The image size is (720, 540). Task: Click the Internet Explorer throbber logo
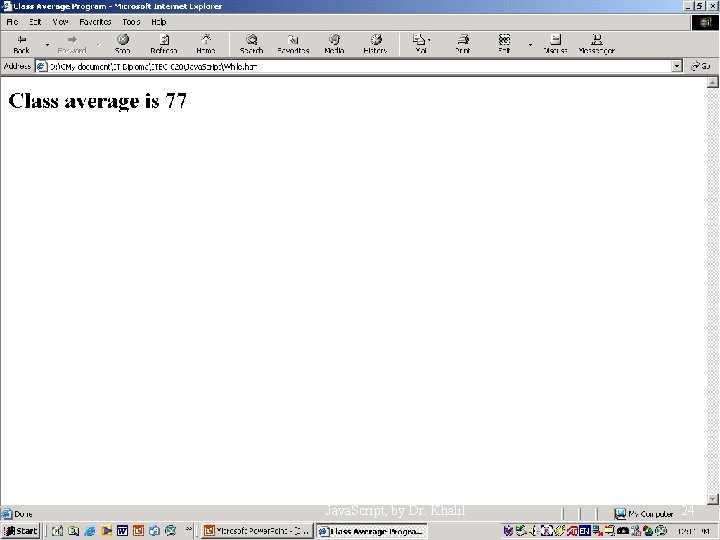tap(705, 22)
